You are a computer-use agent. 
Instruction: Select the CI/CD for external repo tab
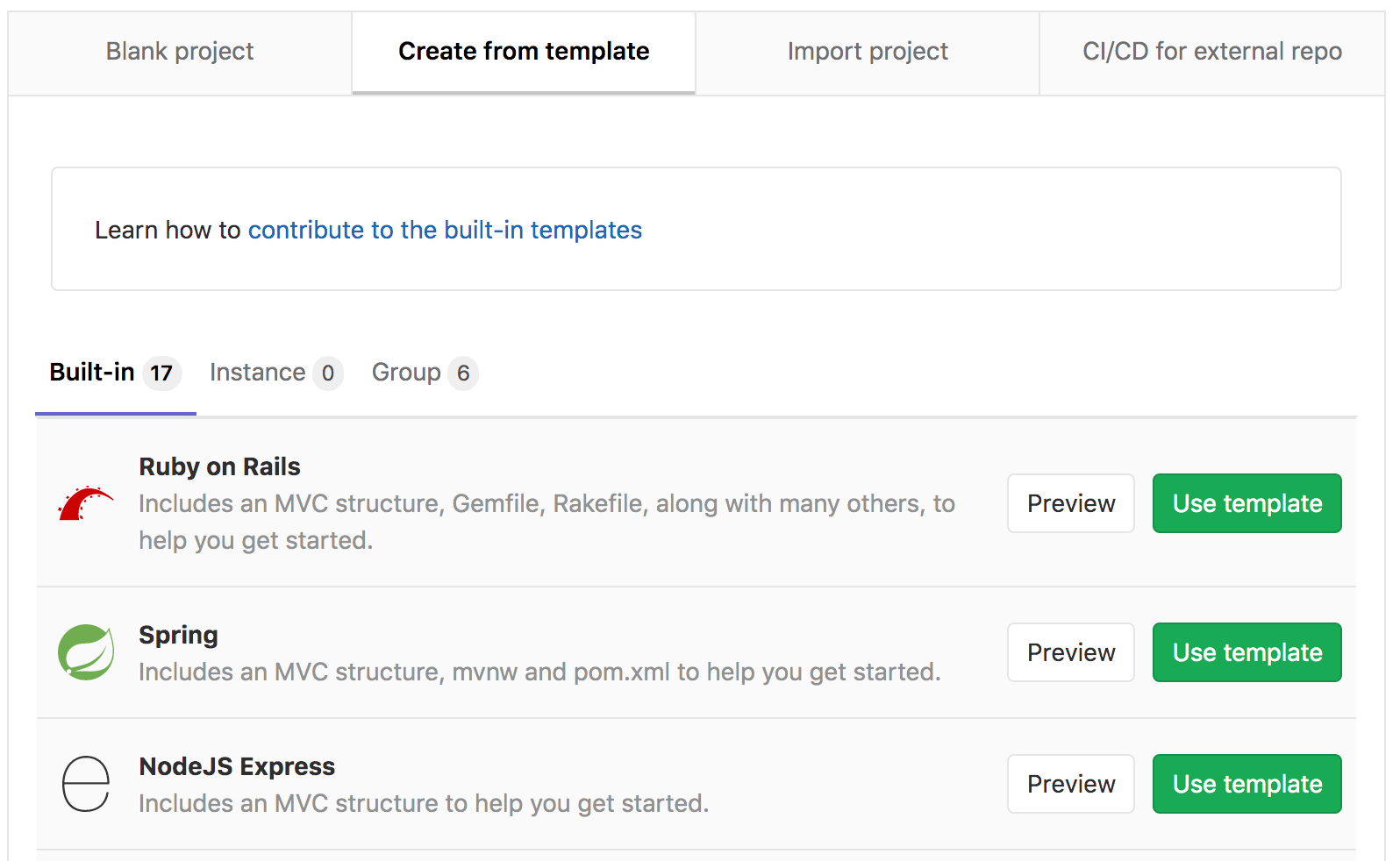click(1212, 52)
